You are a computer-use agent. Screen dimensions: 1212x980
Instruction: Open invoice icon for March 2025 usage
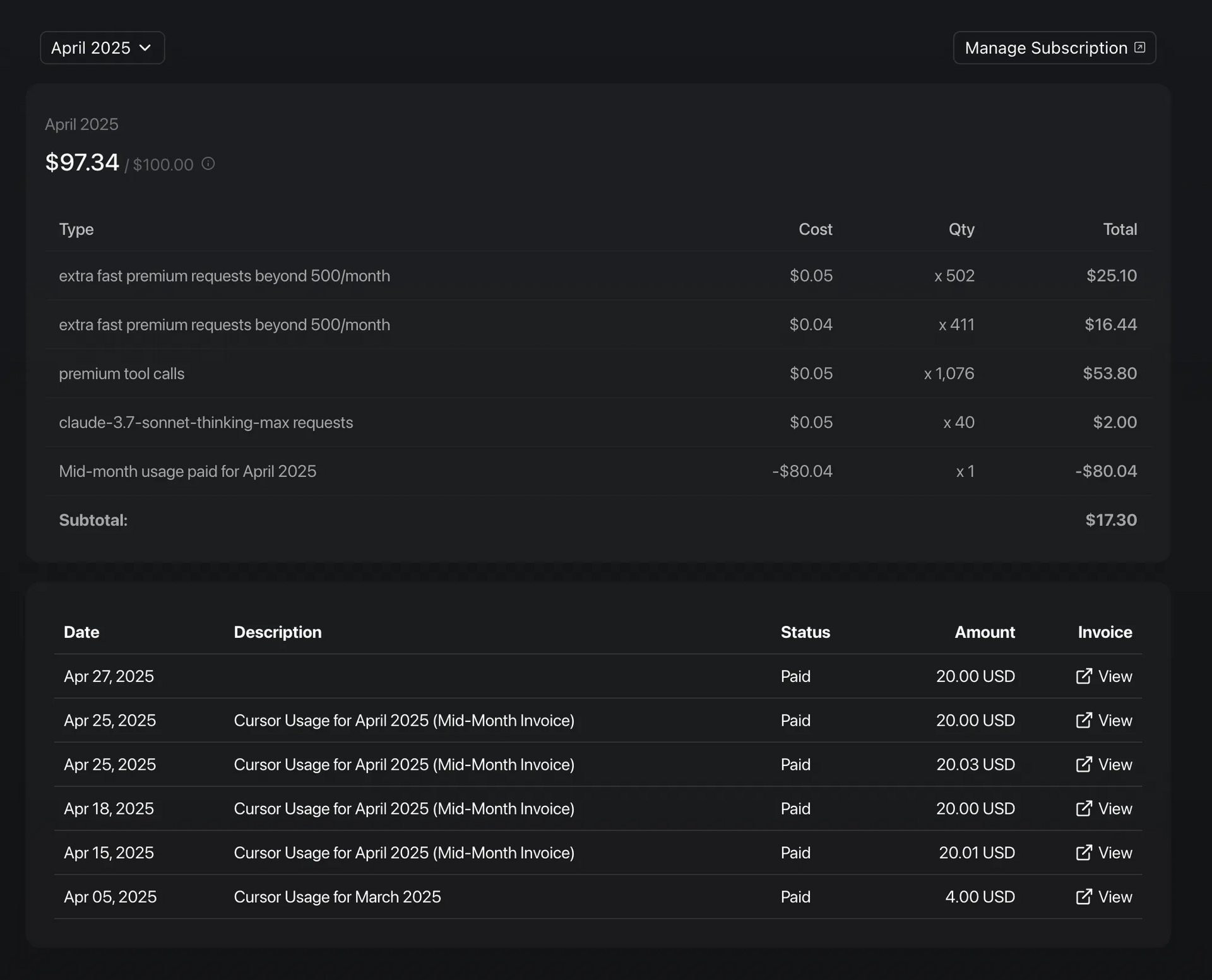[x=1083, y=897]
